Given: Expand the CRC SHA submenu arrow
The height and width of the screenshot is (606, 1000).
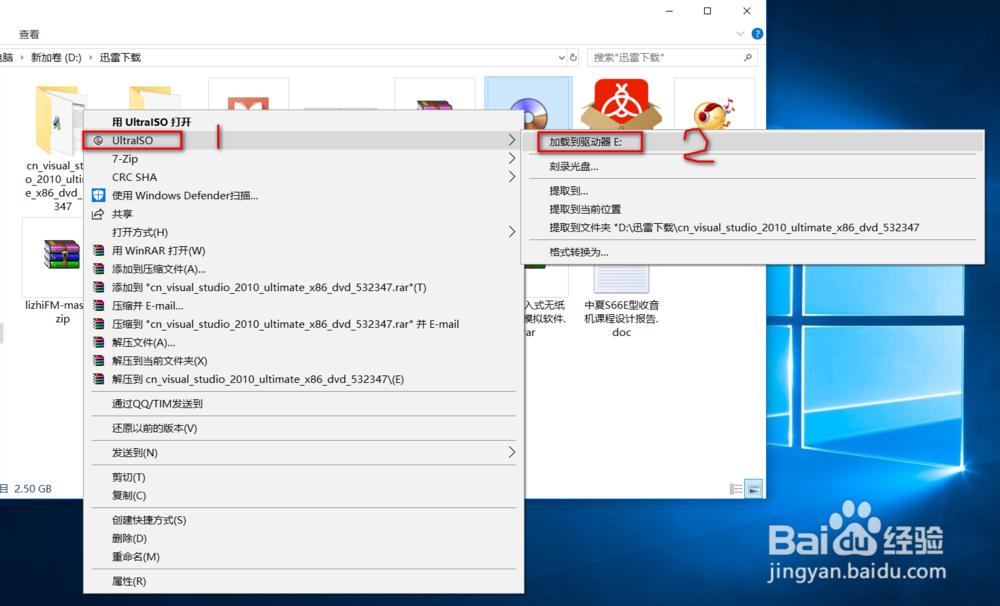Looking at the screenshot, I should [x=511, y=177].
